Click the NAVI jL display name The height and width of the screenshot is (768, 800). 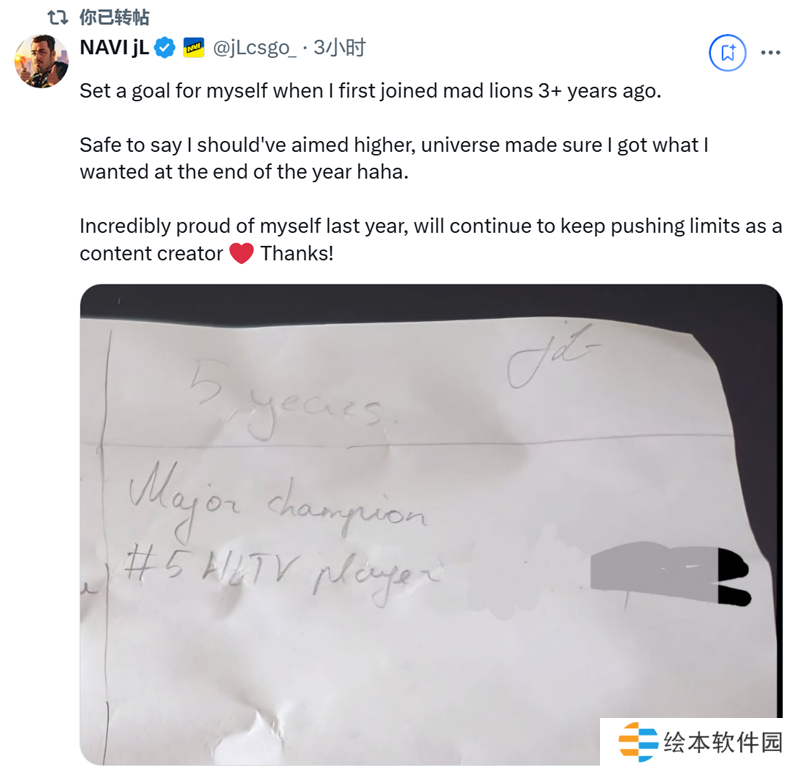[114, 47]
